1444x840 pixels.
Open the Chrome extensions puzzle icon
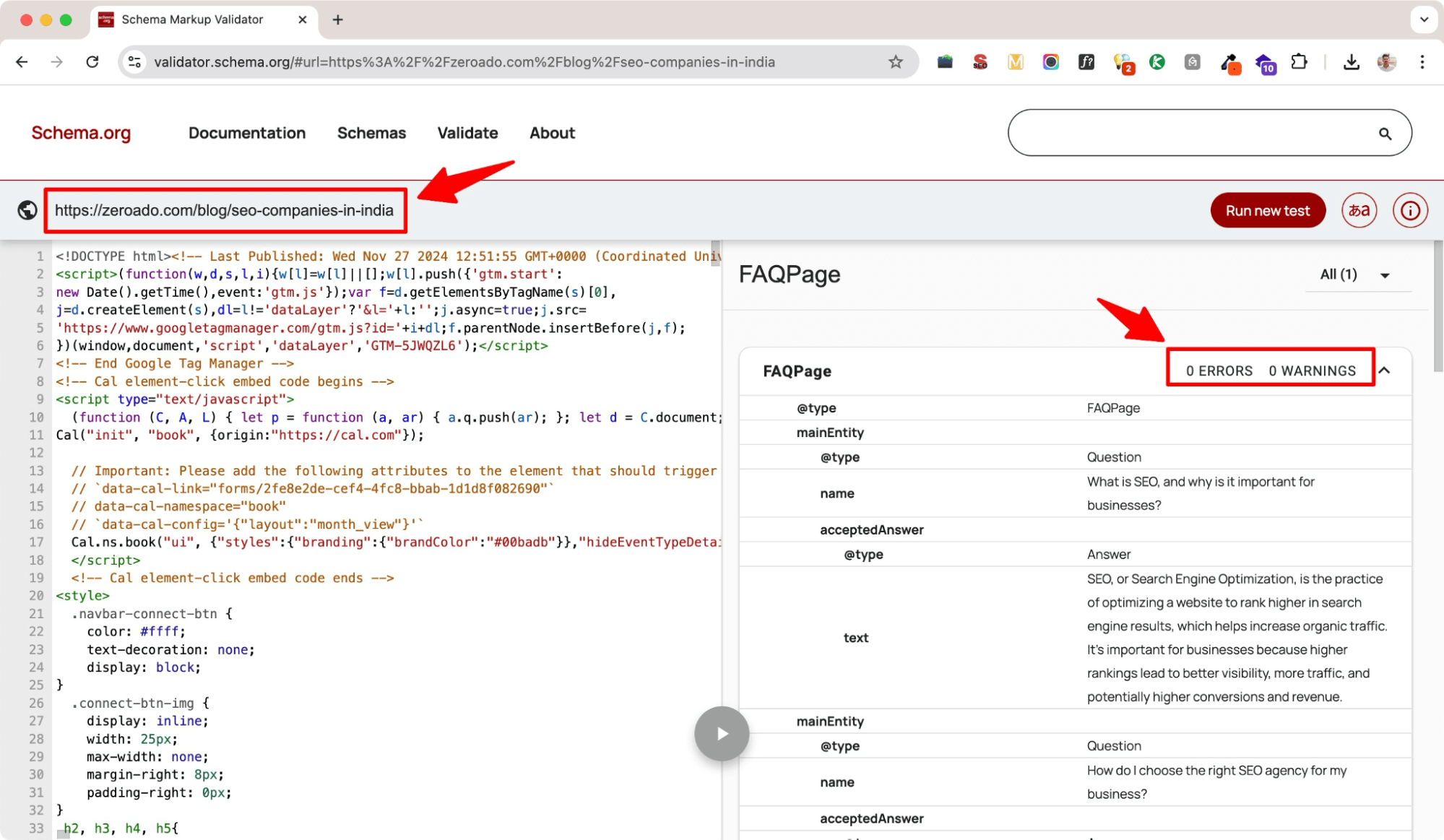coord(1299,62)
